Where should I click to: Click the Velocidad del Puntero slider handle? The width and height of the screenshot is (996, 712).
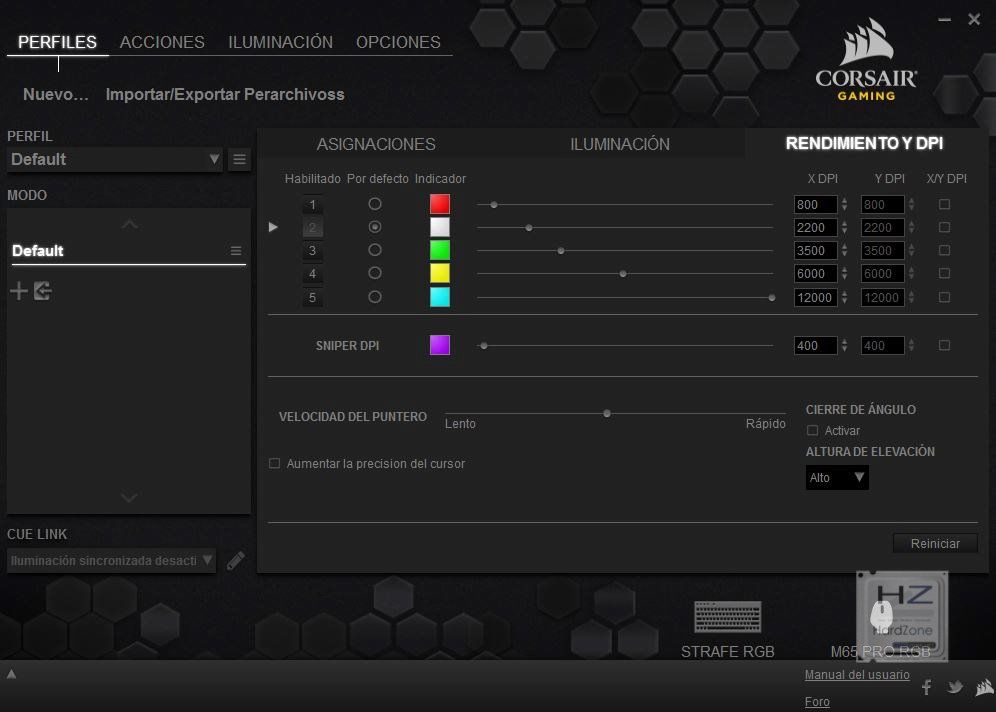pyautogui.click(x=607, y=413)
